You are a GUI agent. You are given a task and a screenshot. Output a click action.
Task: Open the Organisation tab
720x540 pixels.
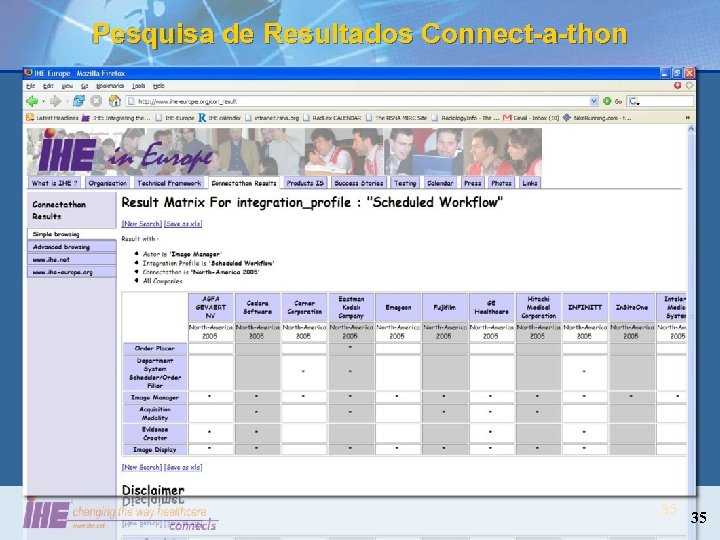107,183
